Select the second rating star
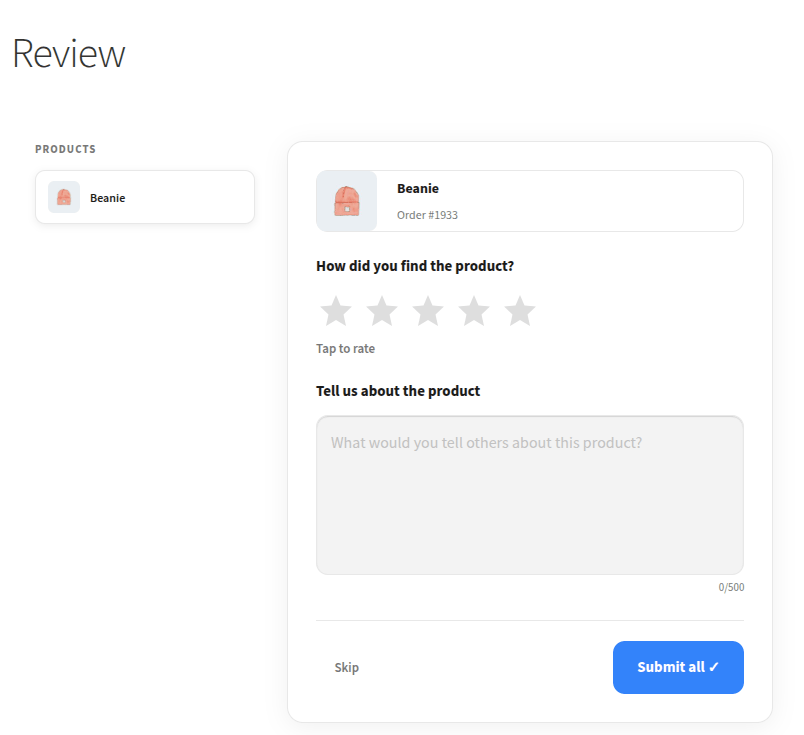This screenshot has width=804, height=735. point(382,312)
